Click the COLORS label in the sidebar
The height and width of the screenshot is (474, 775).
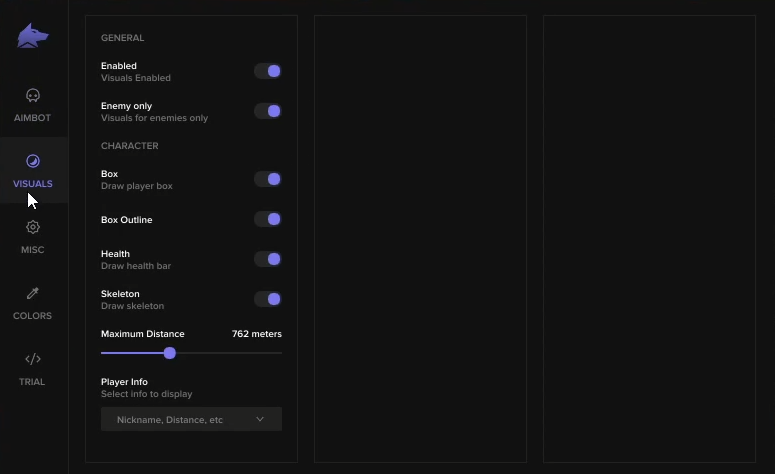click(32, 316)
